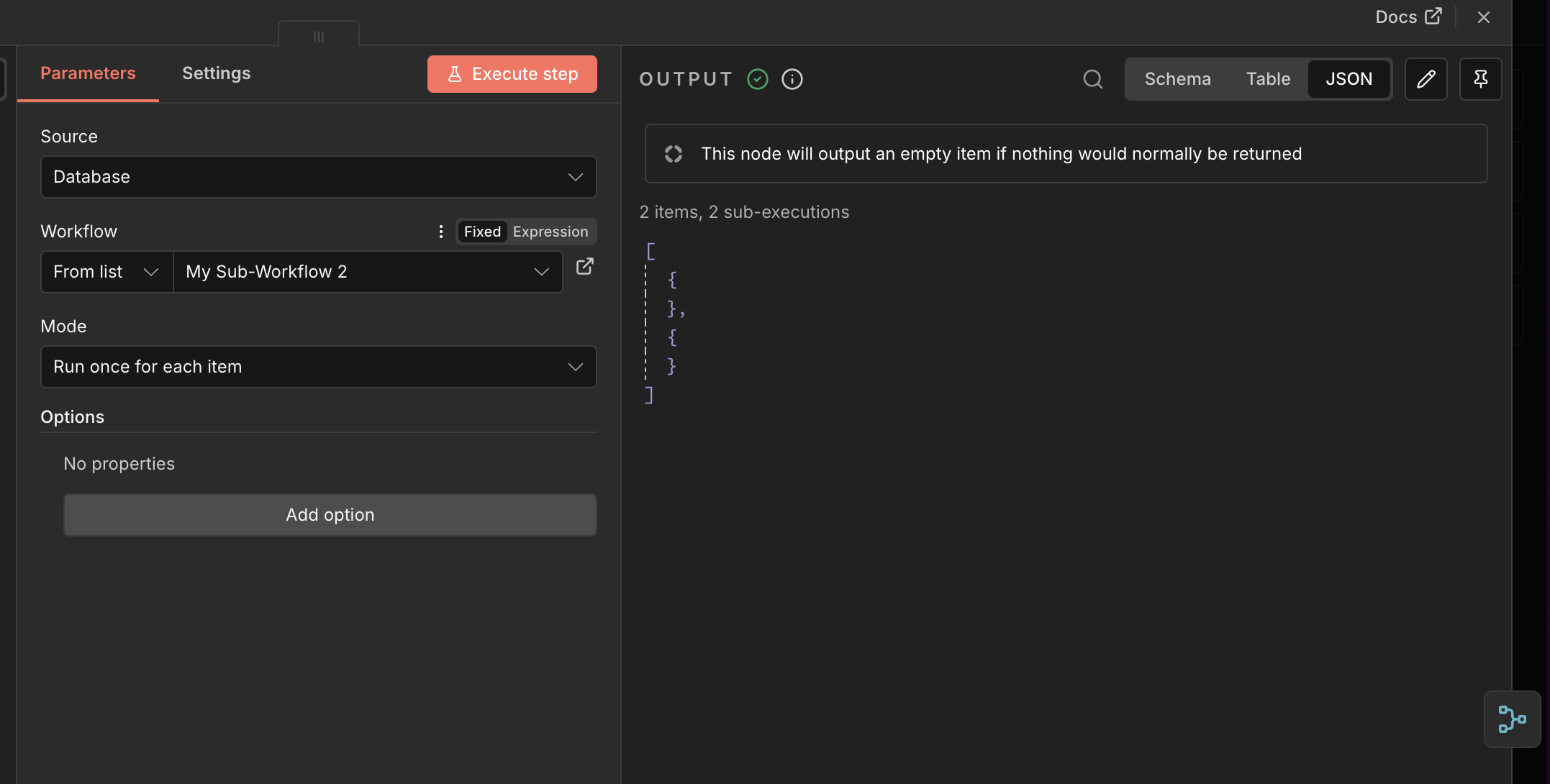The height and width of the screenshot is (784, 1550).
Task: Switch output view to Schema
Action: 1177,79
